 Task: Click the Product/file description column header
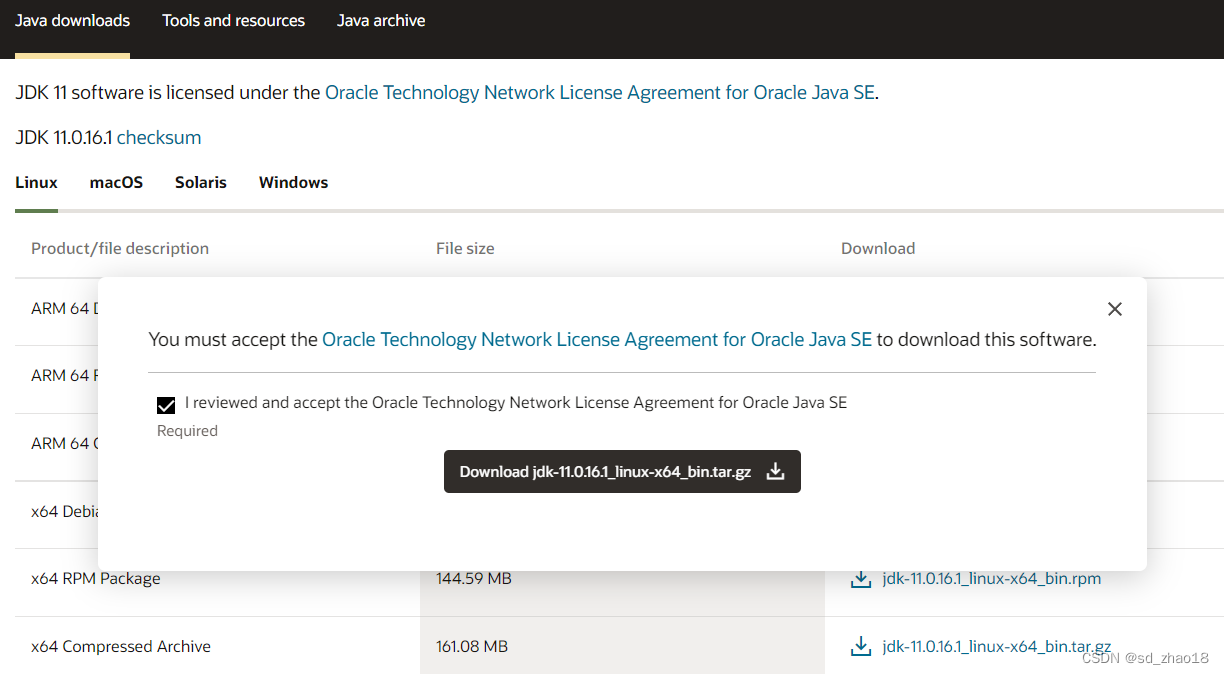[x=120, y=249]
